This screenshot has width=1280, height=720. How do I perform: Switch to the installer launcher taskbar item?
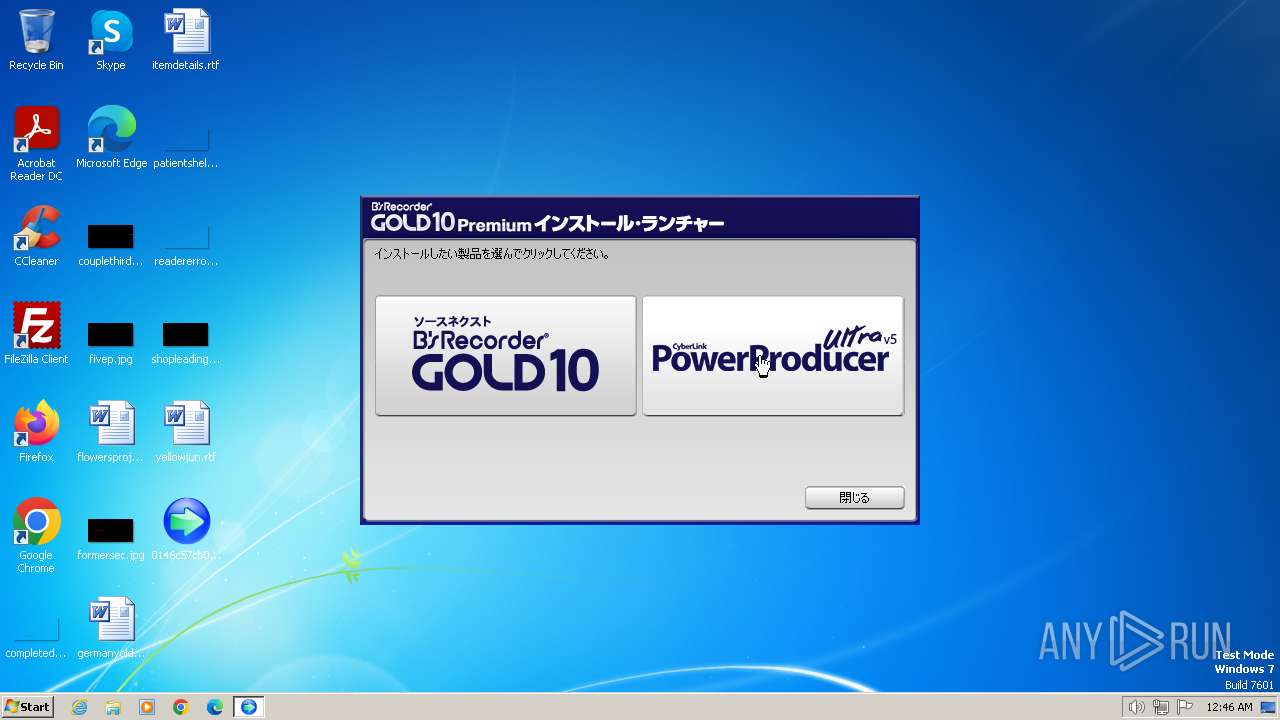(249, 707)
